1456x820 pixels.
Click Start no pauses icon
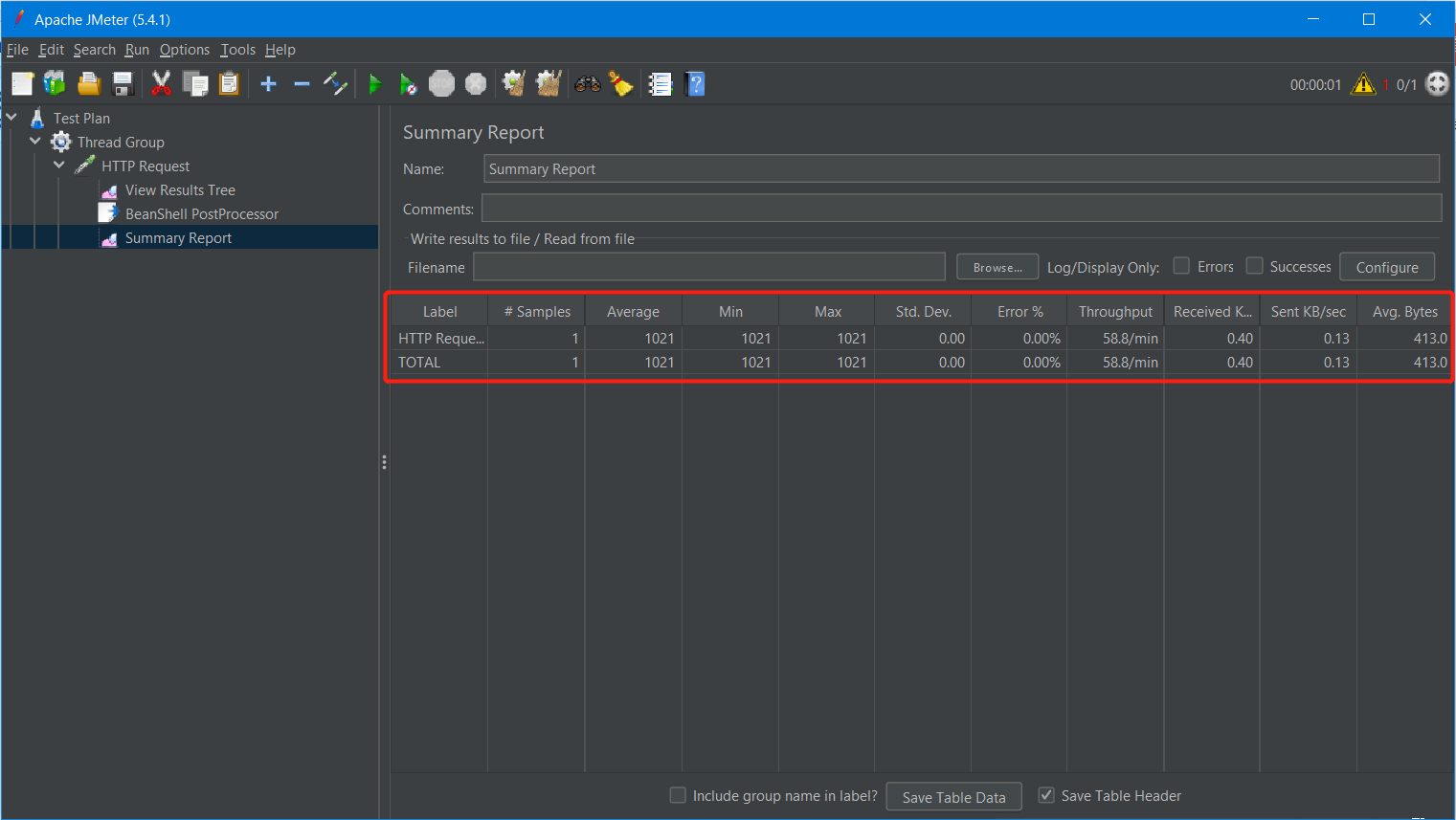click(x=409, y=84)
